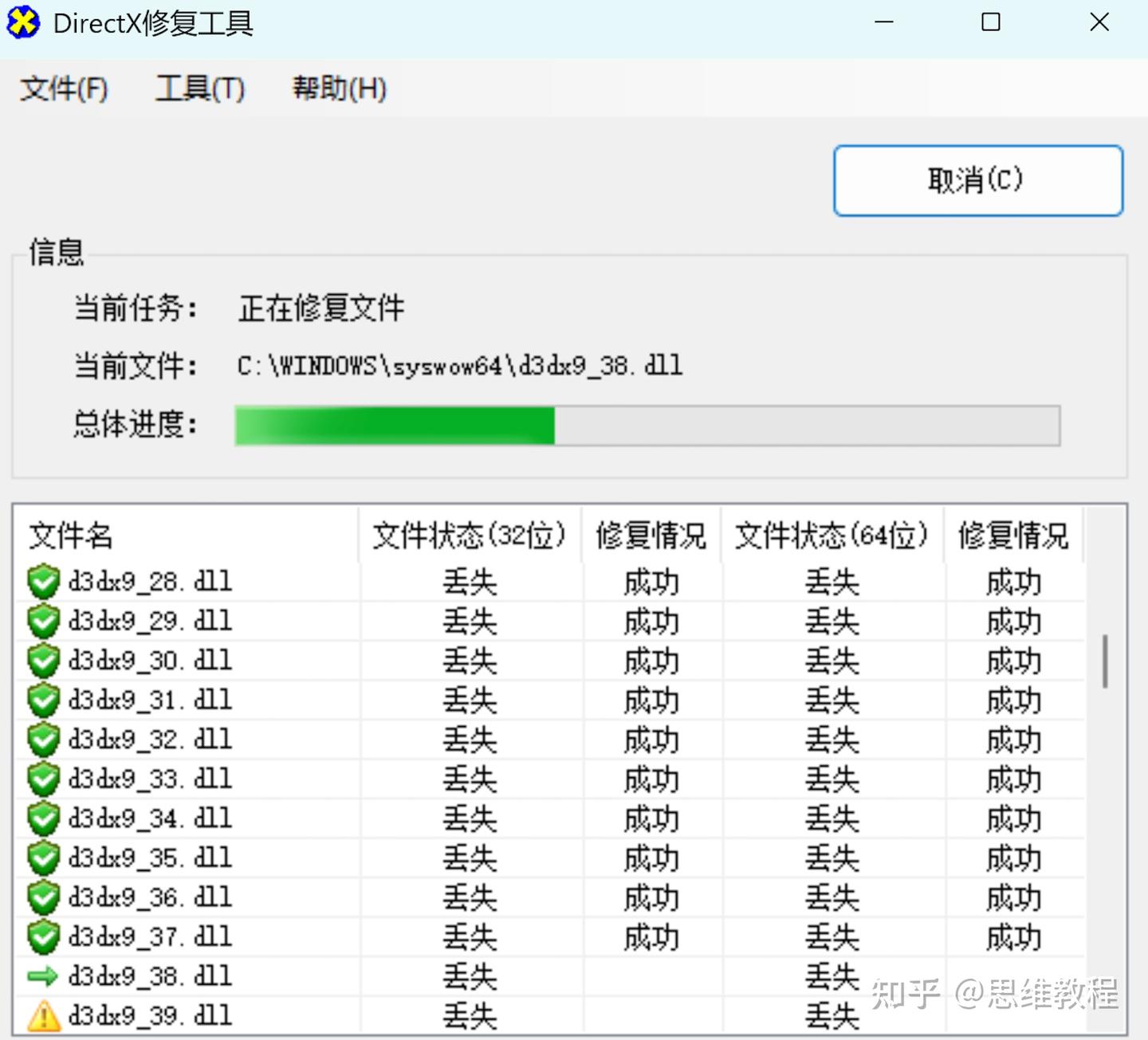Click the last 修复情况 column header
The height and width of the screenshot is (1040, 1148).
(x=1013, y=535)
